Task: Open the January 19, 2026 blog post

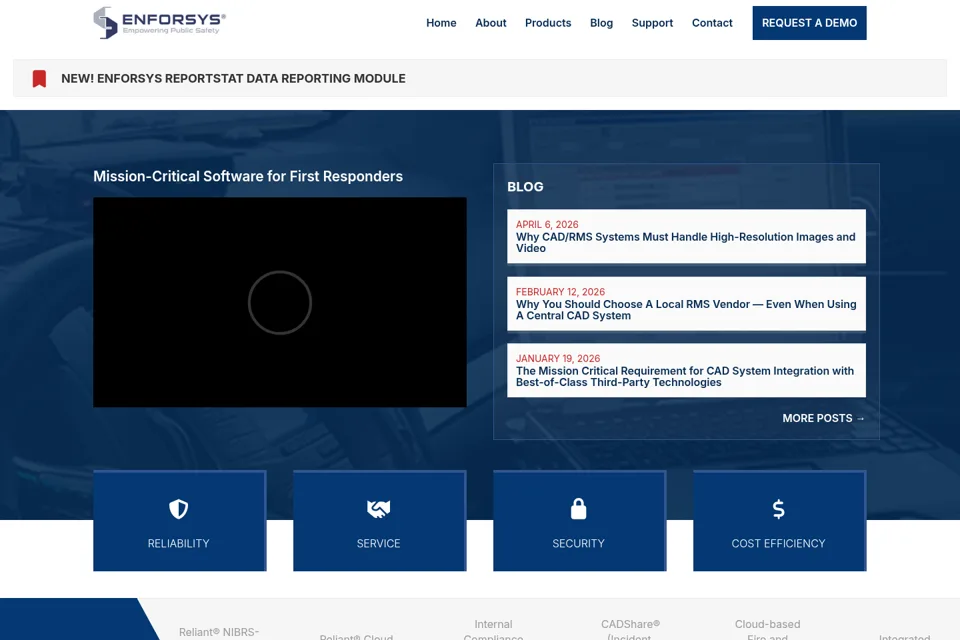Action: [686, 371]
